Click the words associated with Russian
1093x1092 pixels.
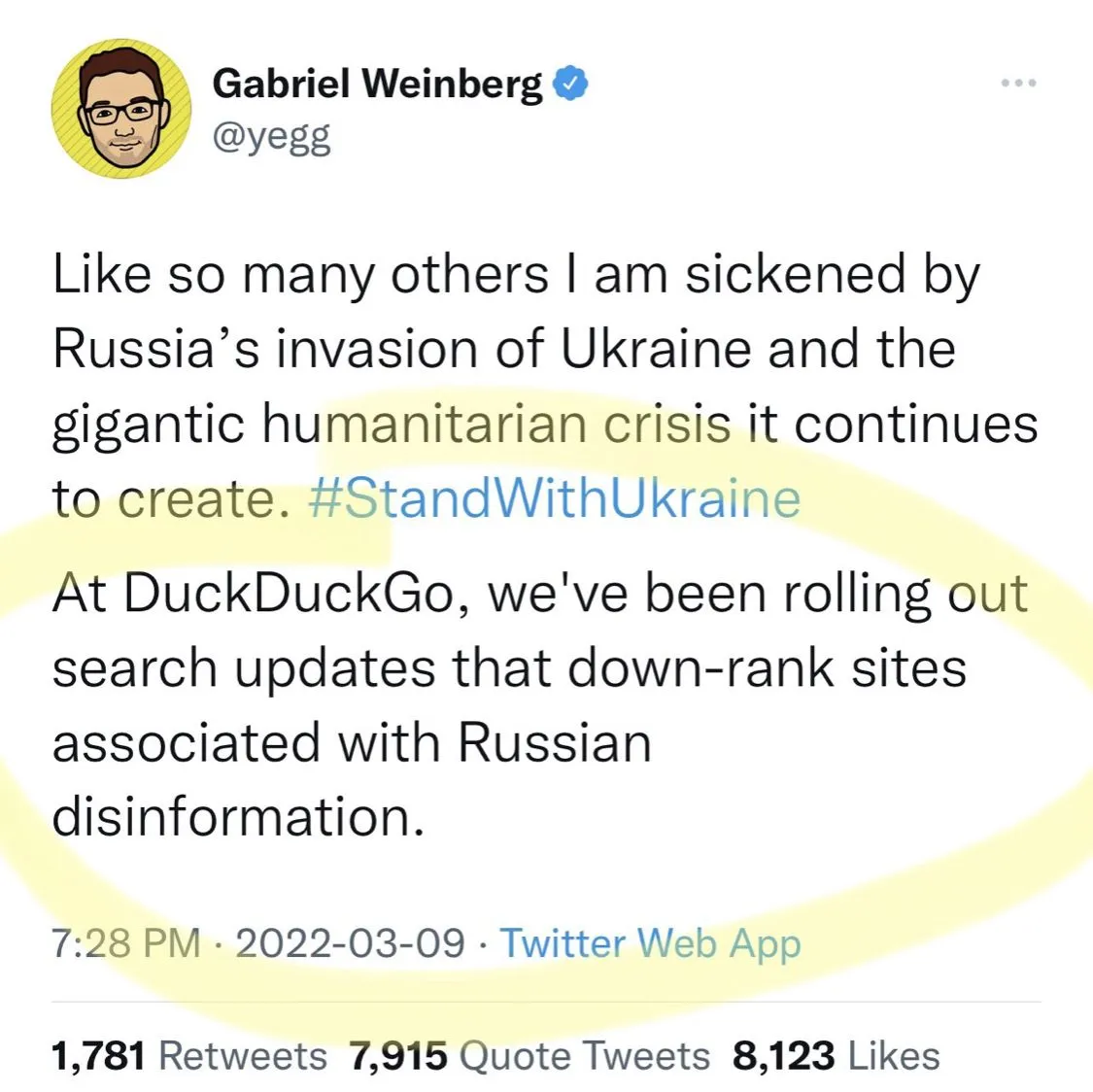coord(351,743)
